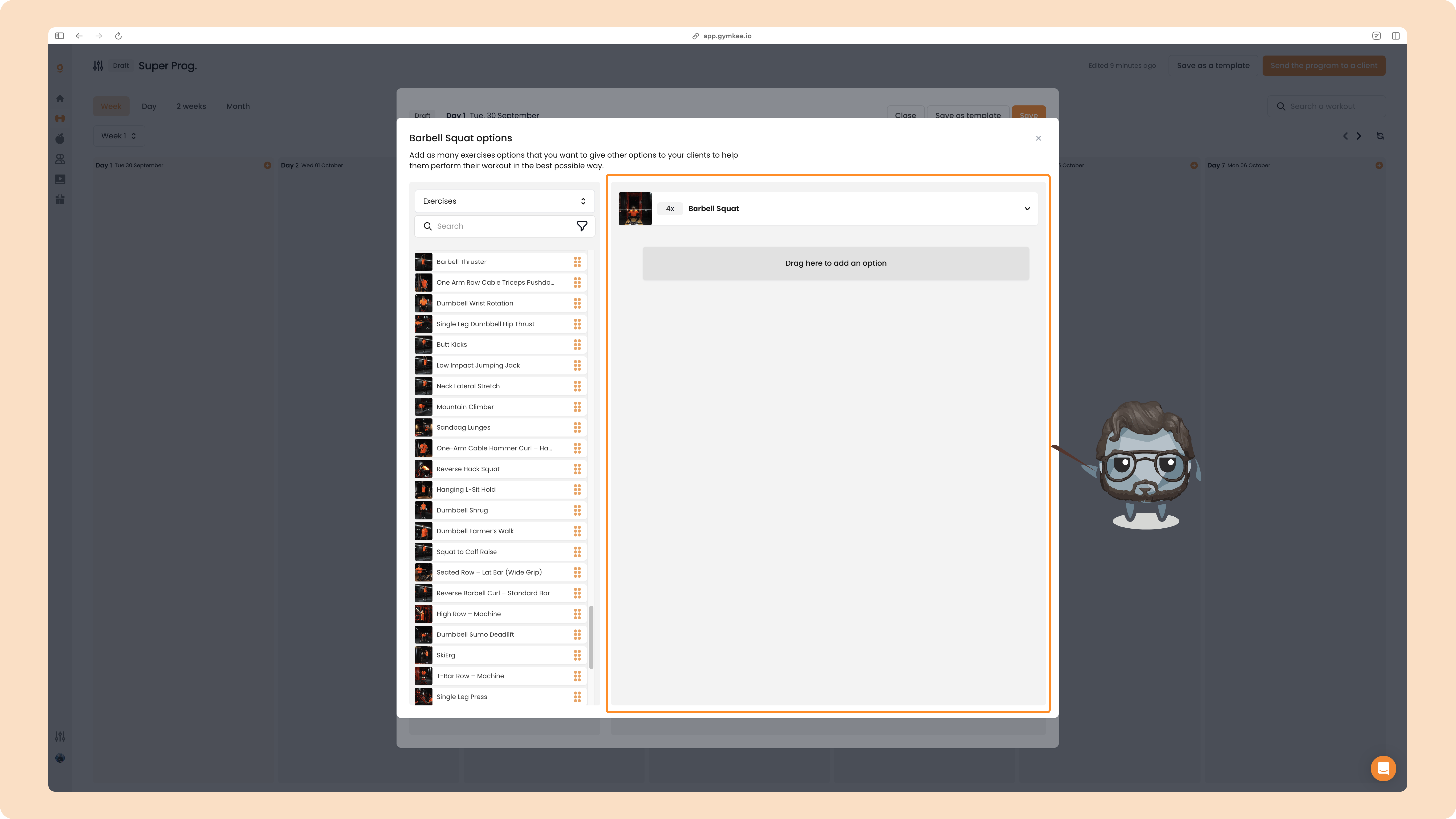Open the home icon in sidebar
Viewport: 1456px width, 819px height.
coord(60,99)
